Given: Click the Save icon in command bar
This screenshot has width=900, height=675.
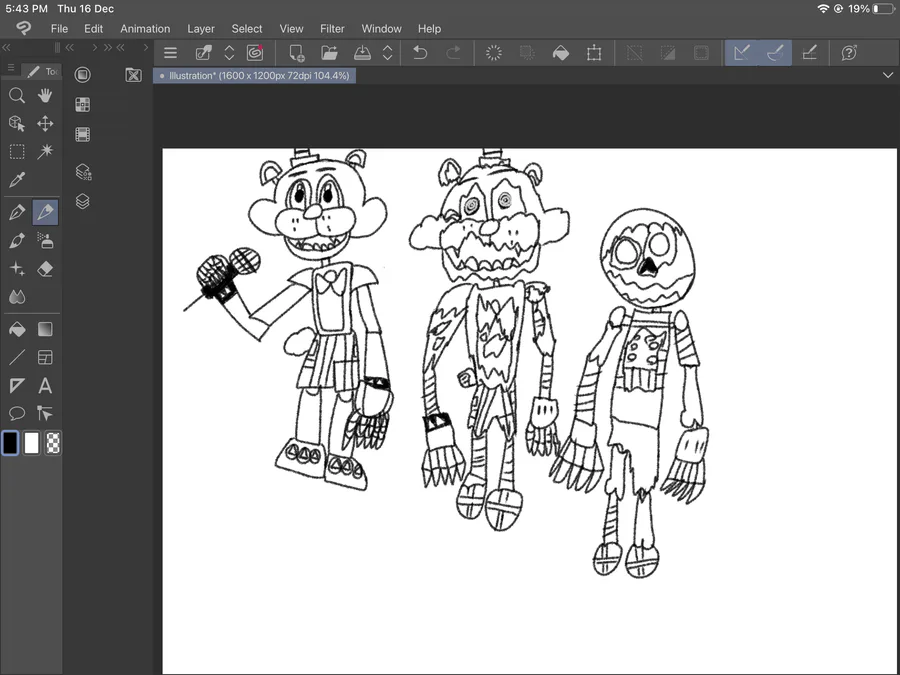Looking at the screenshot, I should click(362, 53).
